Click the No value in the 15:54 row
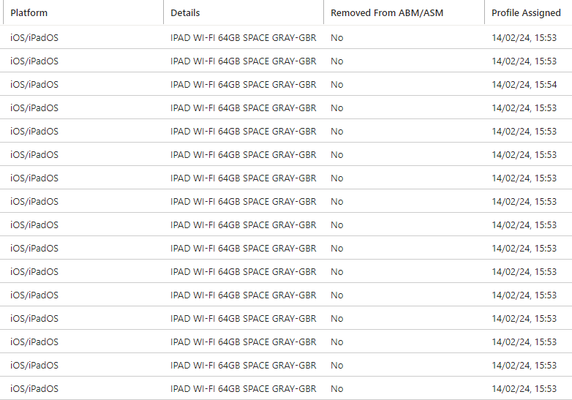 (x=337, y=85)
